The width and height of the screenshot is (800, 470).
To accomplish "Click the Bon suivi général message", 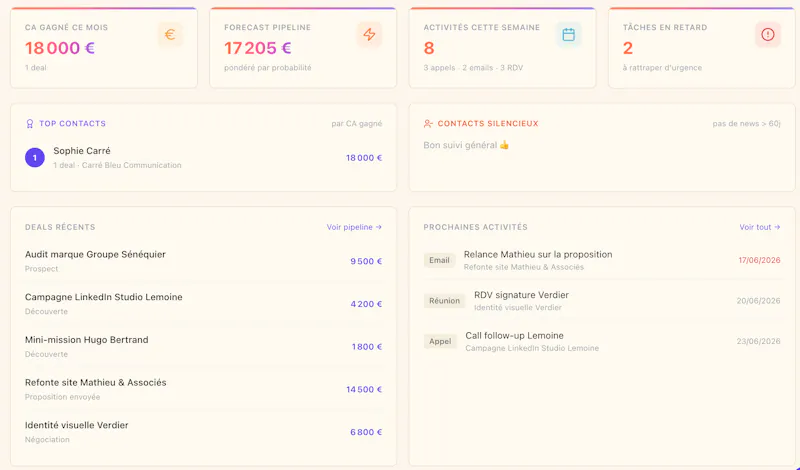I will click(x=466, y=145).
